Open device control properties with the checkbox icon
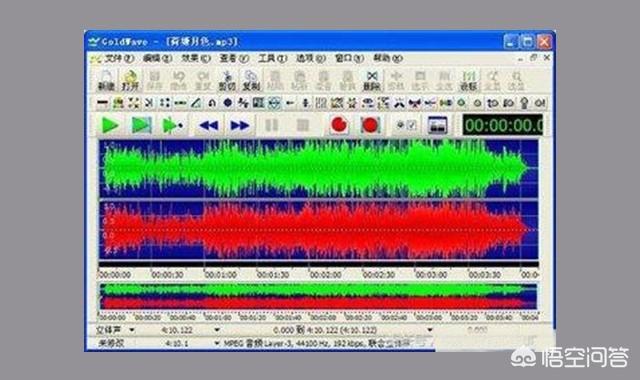The image size is (640, 380). 406,125
